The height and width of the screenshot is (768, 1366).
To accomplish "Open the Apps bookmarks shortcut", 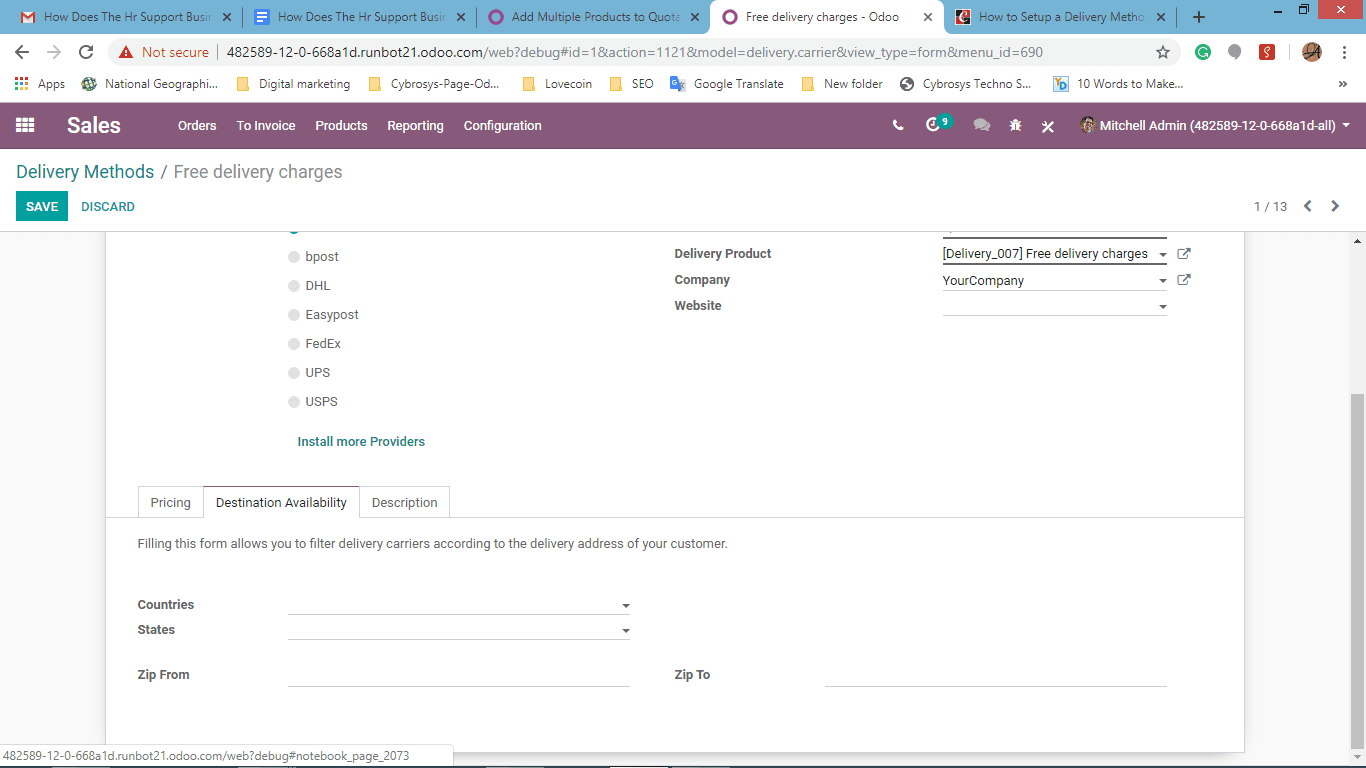I will 40,84.
